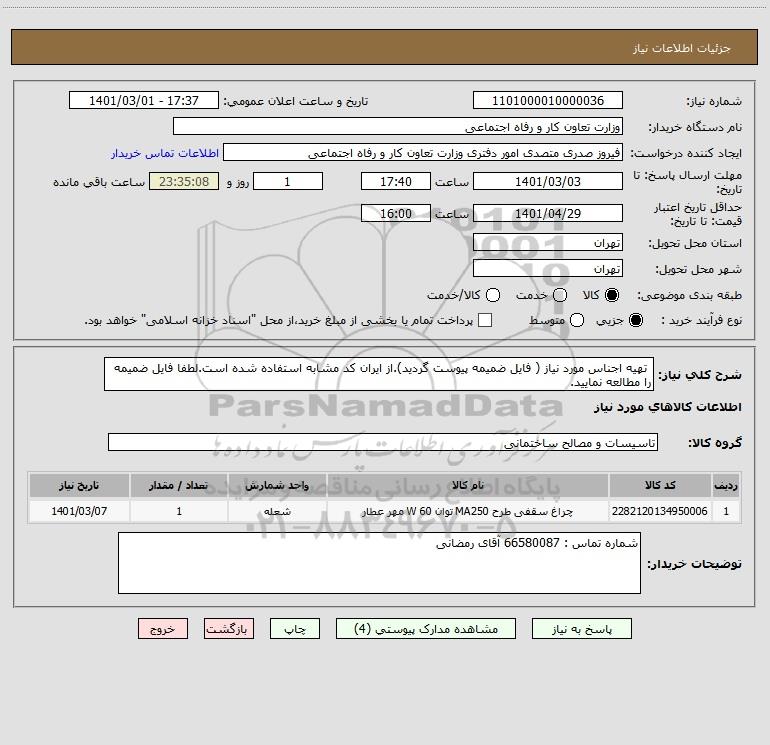Screen dimensions: 770x745
Task: Click the تاریخ نیاز column header
Action: (x=79, y=485)
